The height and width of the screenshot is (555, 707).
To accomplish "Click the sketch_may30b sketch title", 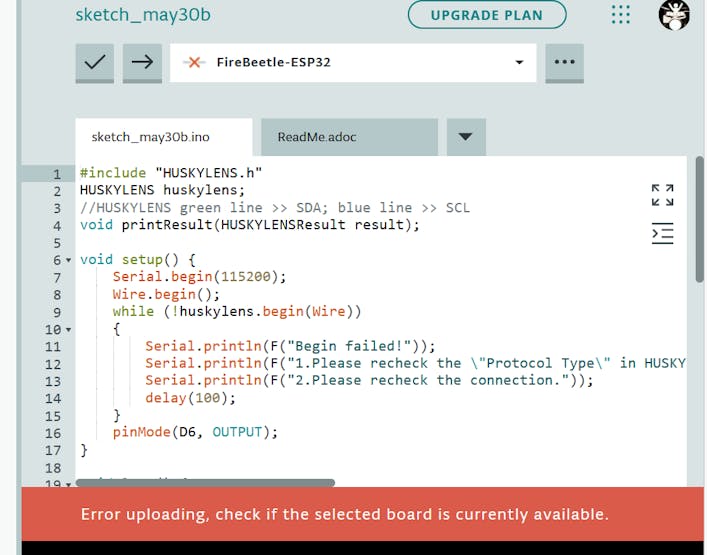I will click(143, 15).
